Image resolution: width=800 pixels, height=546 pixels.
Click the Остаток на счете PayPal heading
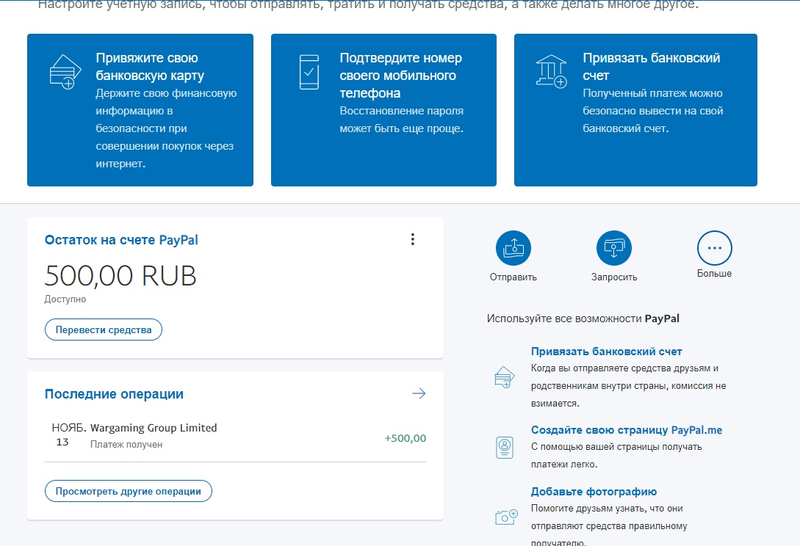tap(121, 240)
